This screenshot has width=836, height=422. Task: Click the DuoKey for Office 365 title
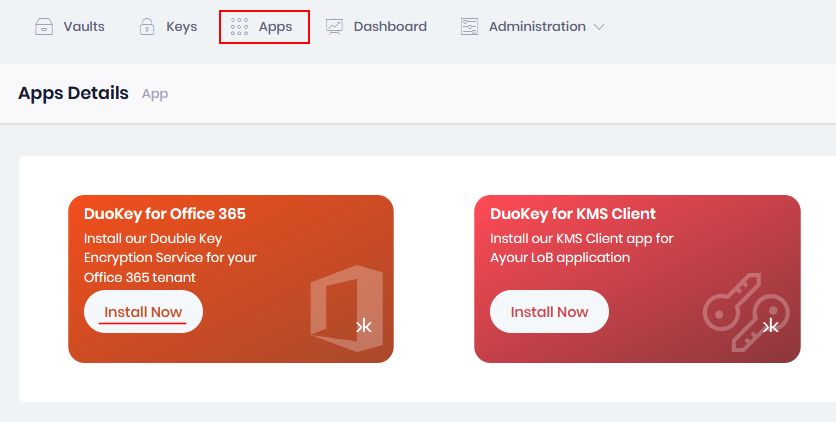165,214
